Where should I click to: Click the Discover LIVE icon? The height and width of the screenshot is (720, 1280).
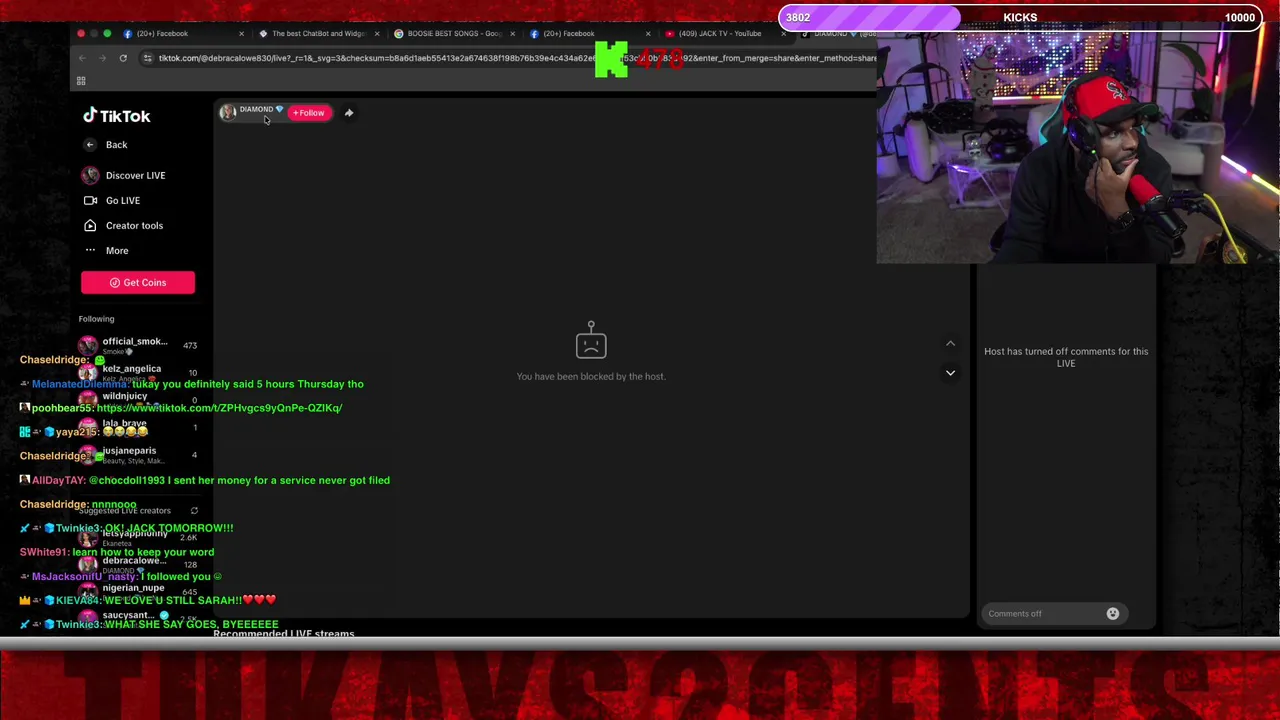click(90, 175)
